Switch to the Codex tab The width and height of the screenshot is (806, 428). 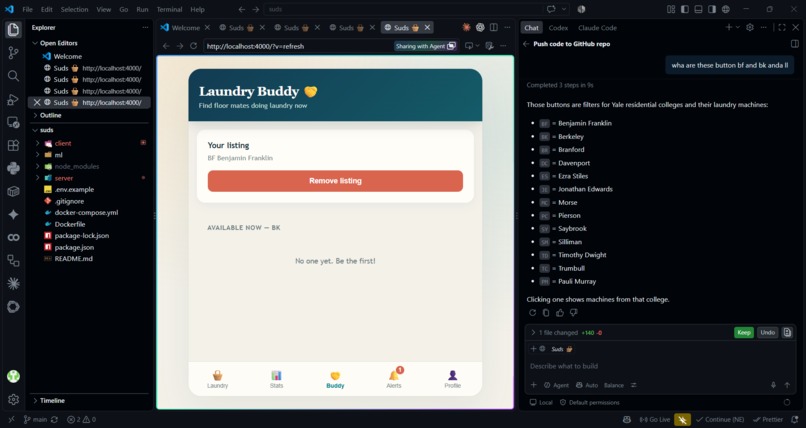point(558,28)
